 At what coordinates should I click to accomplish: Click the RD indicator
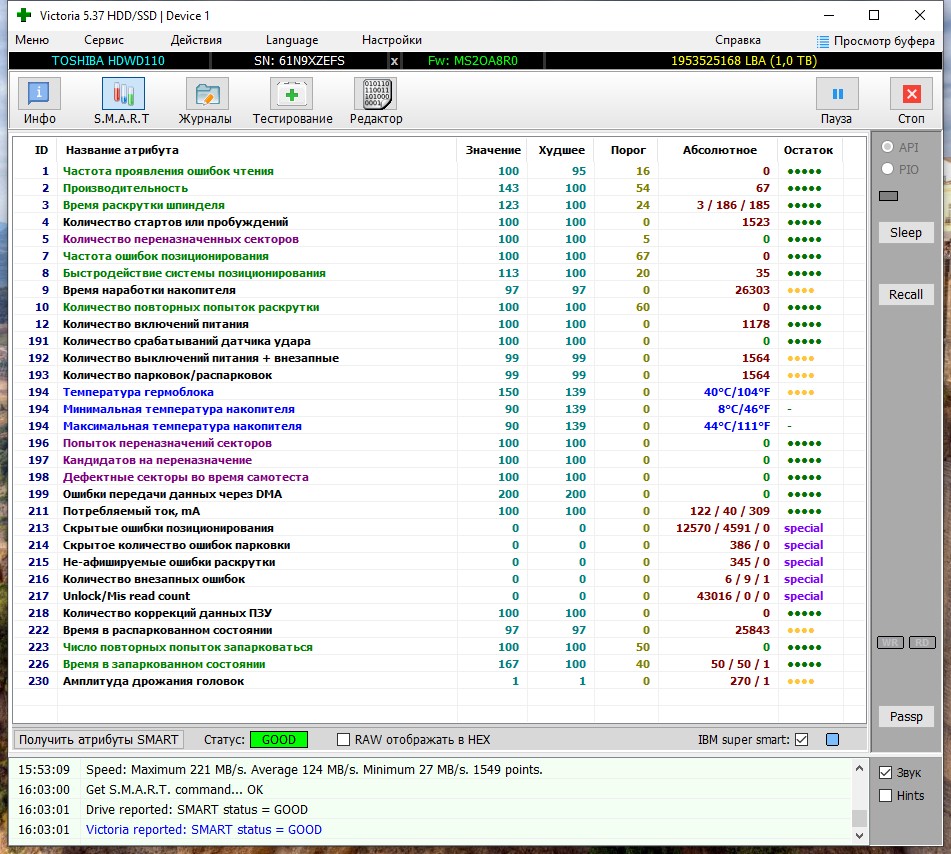pos(922,642)
